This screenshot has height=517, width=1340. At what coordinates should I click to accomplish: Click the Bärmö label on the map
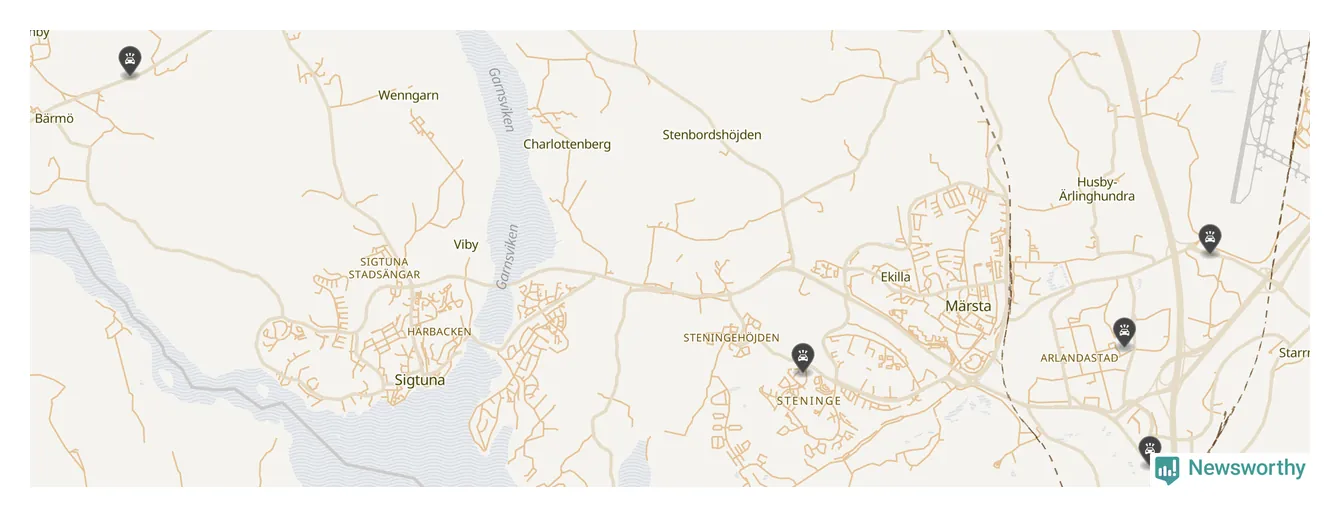[x=54, y=118]
